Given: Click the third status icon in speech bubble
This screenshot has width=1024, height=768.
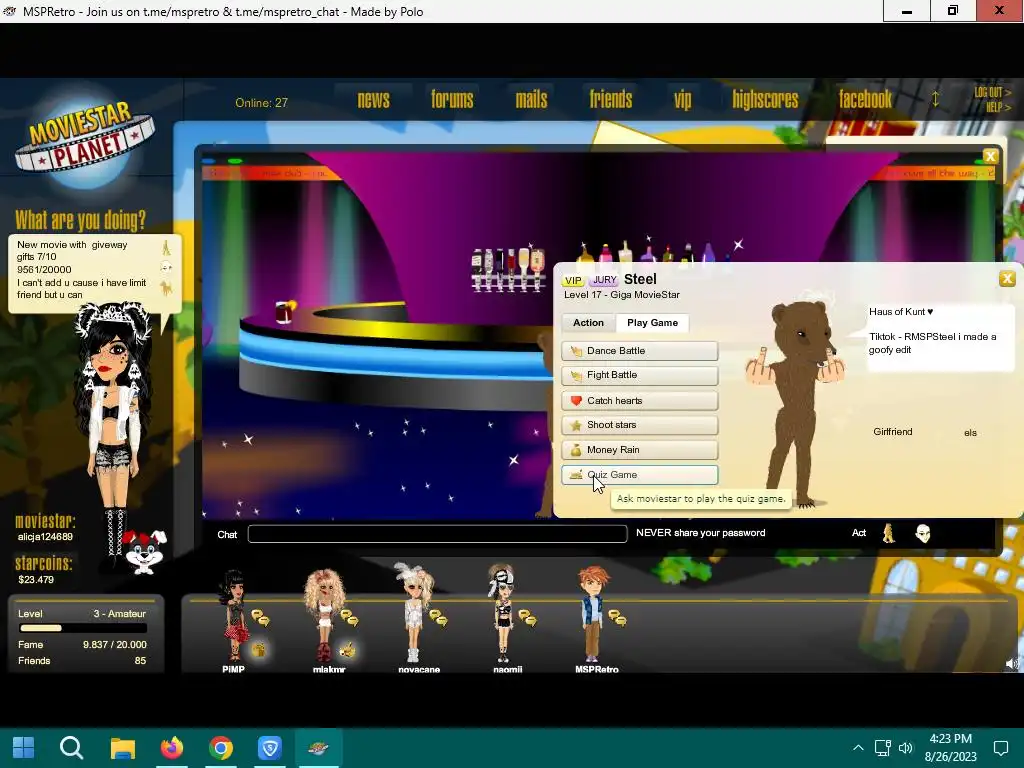Looking at the screenshot, I should click(x=167, y=288).
